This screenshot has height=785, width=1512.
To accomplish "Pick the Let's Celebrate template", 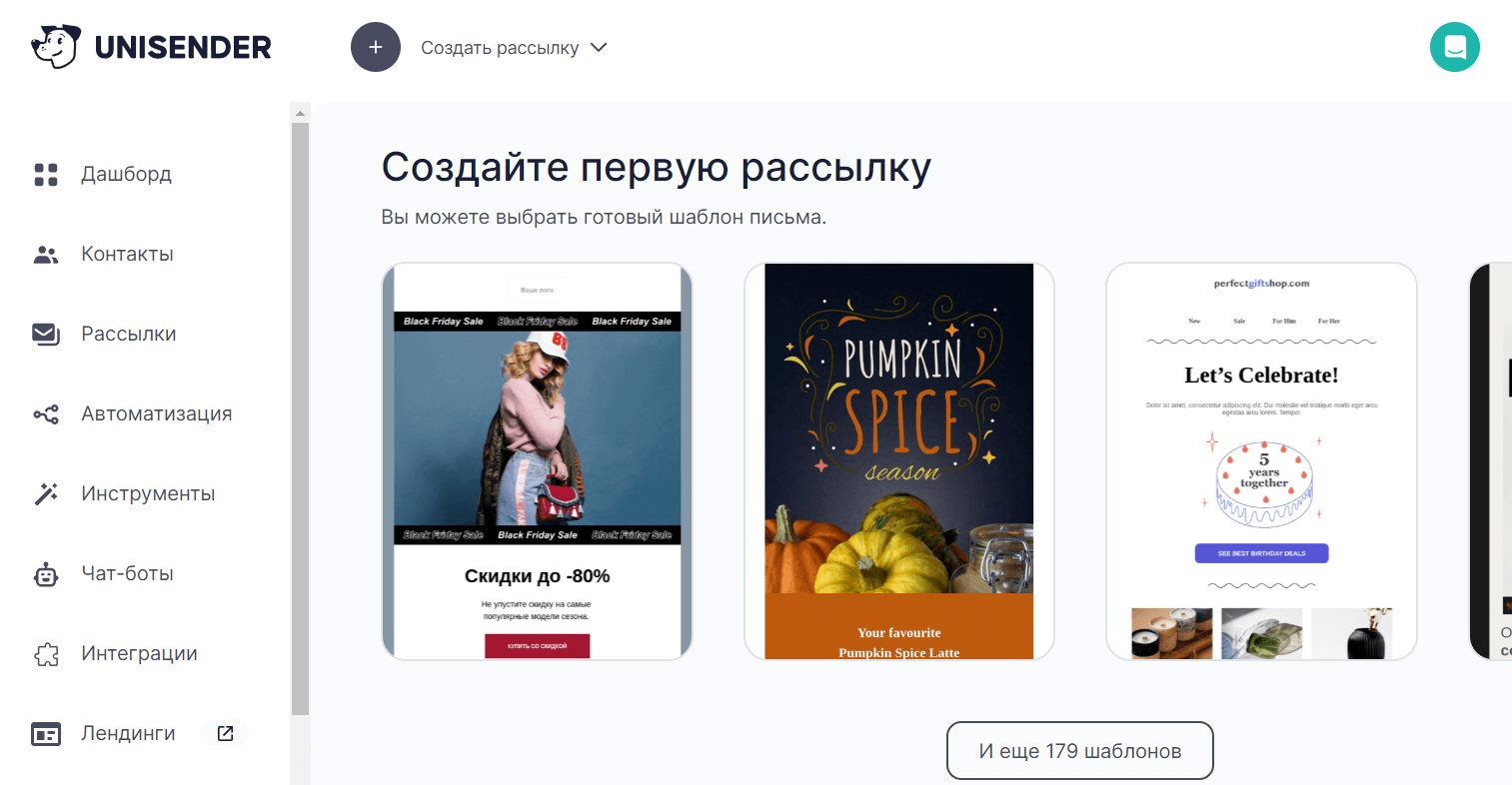I will [1261, 461].
